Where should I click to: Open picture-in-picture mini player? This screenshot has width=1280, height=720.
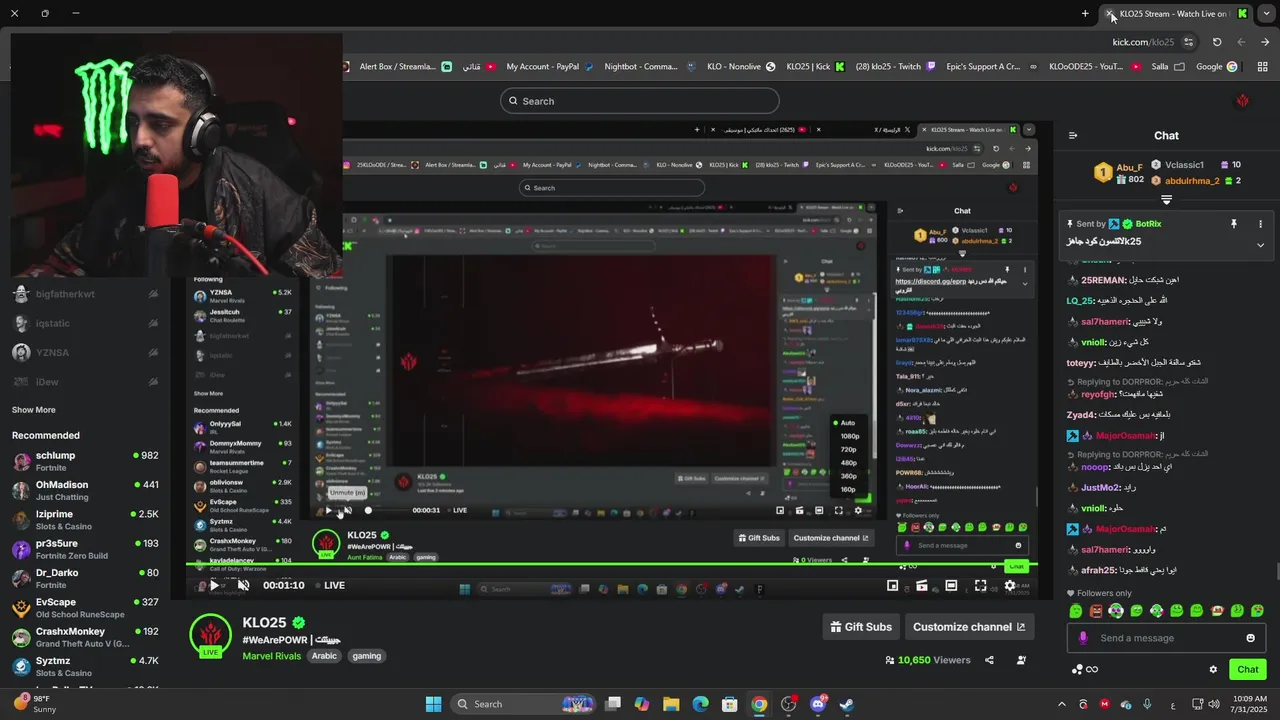893,586
